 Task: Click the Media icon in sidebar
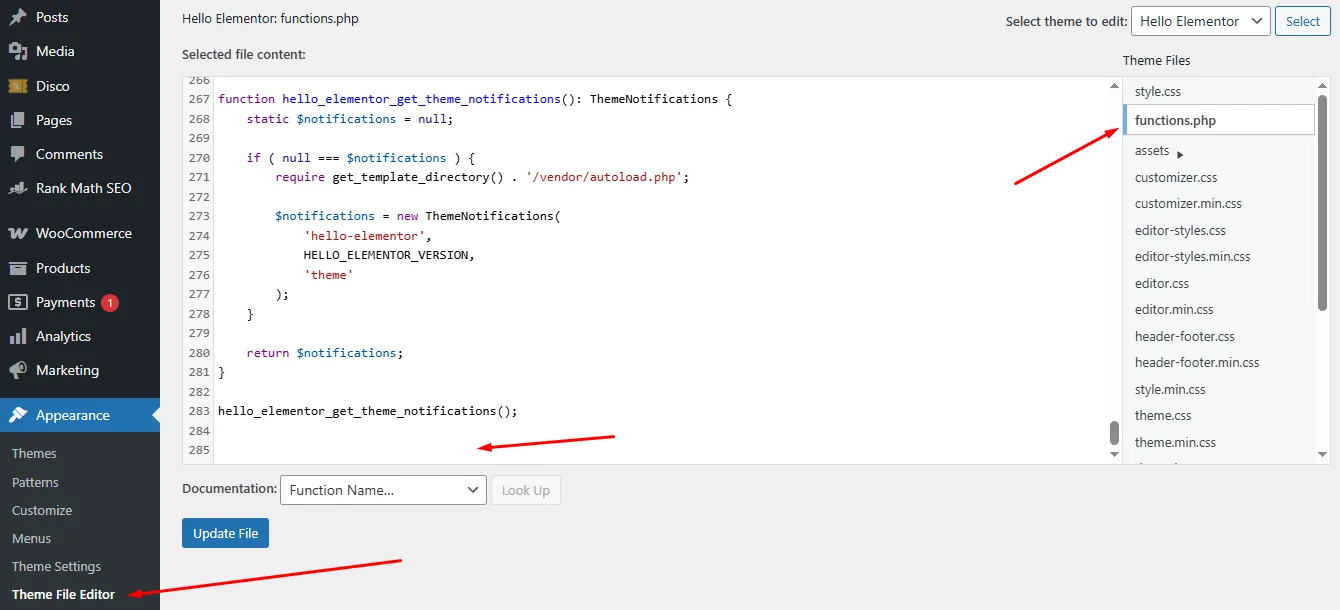point(18,51)
